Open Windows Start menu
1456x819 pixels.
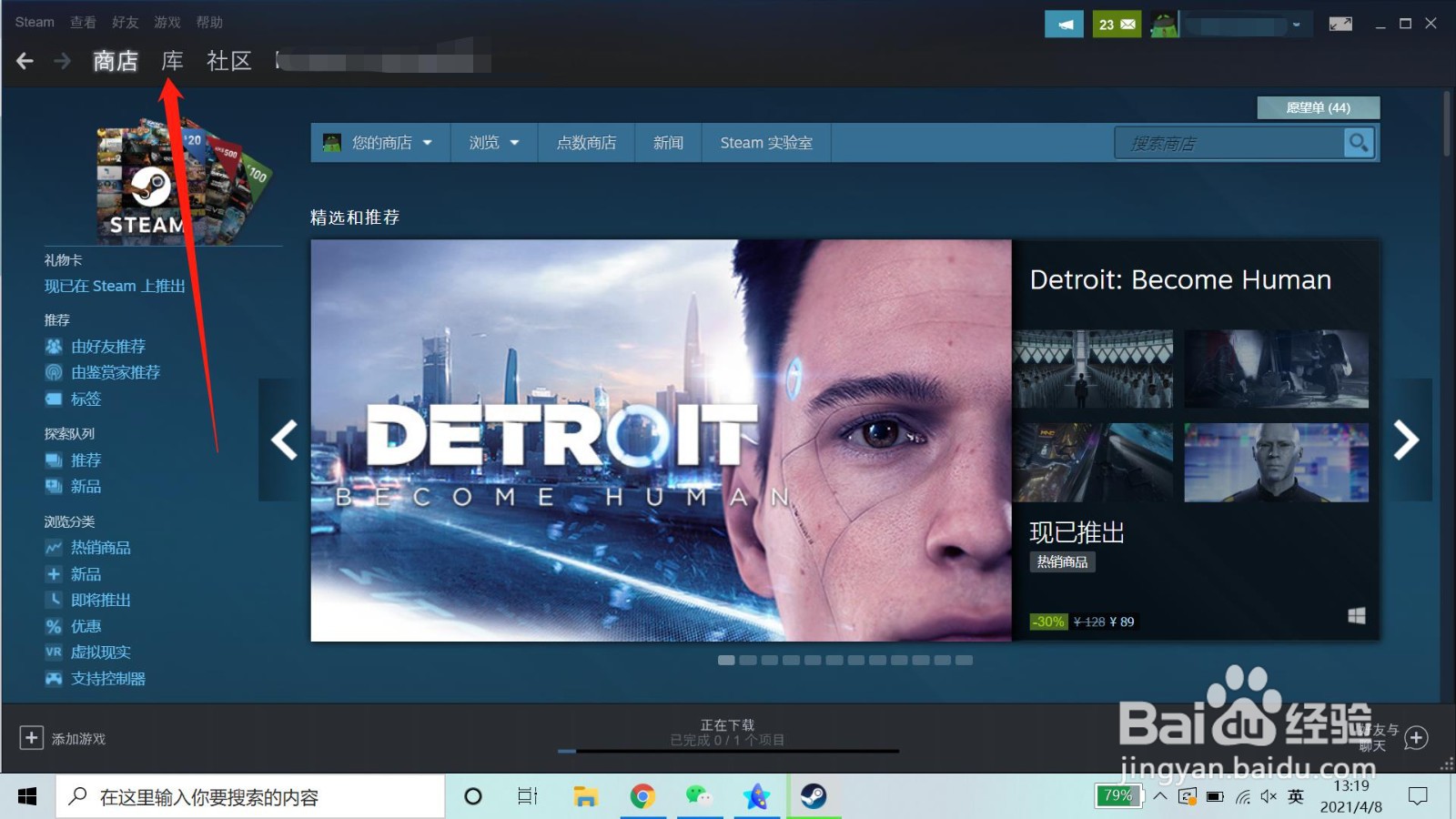[27, 797]
